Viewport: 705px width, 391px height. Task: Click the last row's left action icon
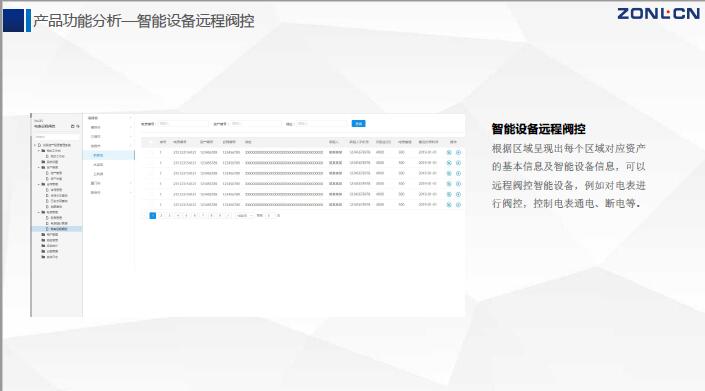pyautogui.click(x=449, y=204)
